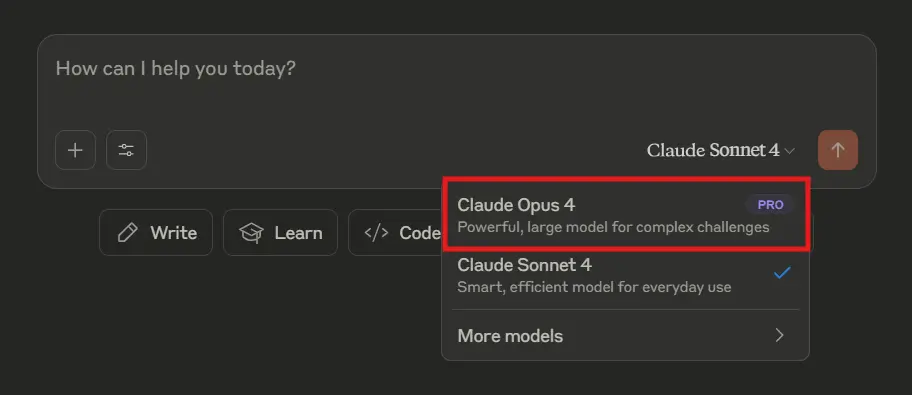Click the orange send arrow button
The height and width of the screenshot is (395, 912).
pyautogui.click(x=838, y=150)
